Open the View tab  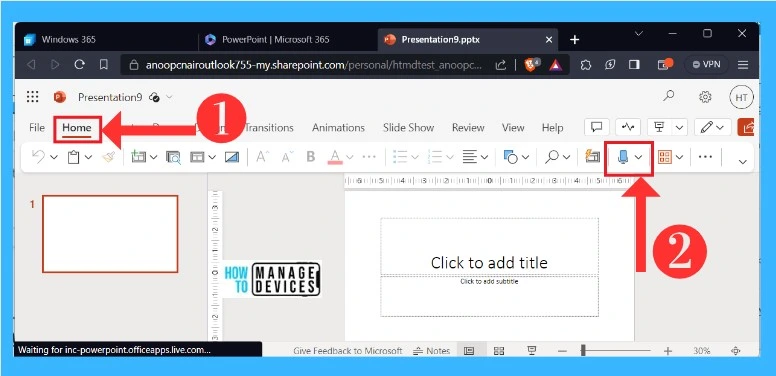513,128
